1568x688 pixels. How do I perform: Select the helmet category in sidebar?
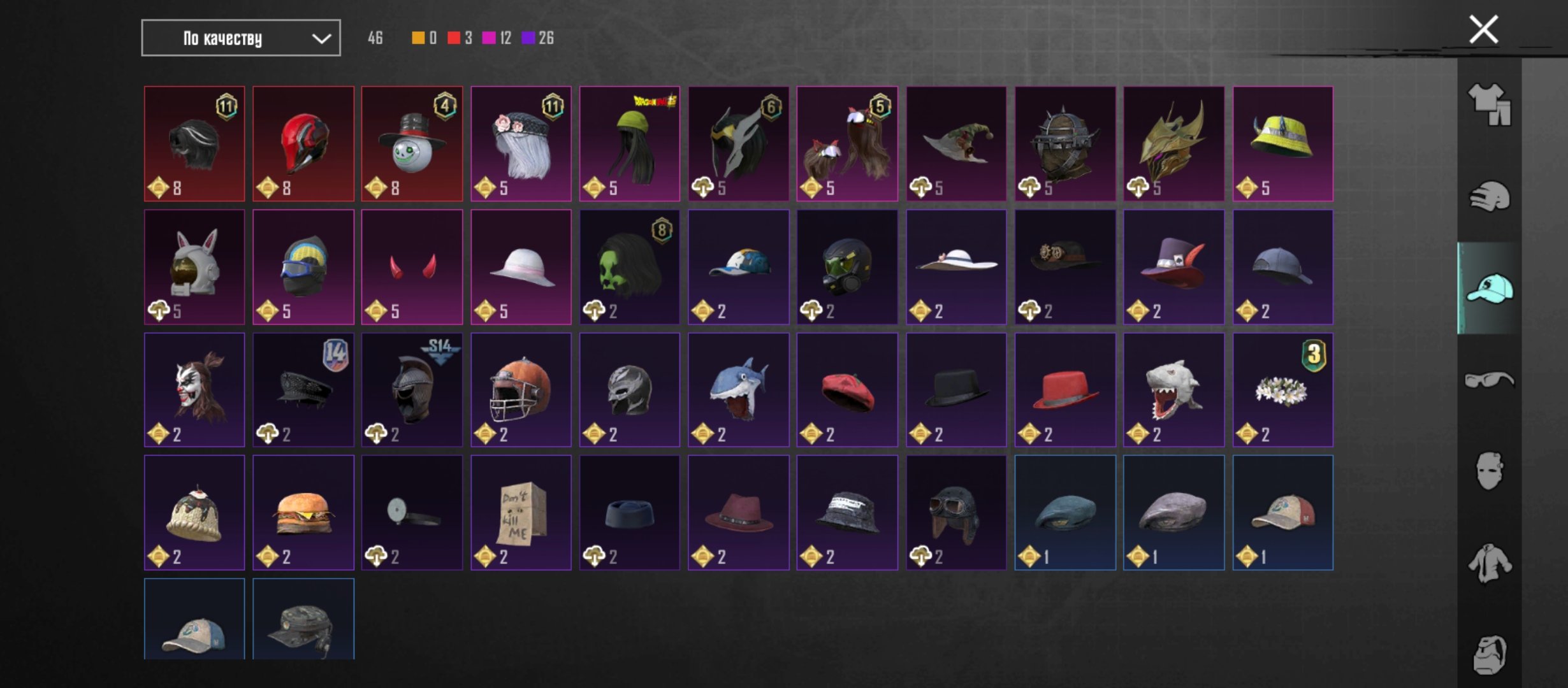coord(1489,196)
